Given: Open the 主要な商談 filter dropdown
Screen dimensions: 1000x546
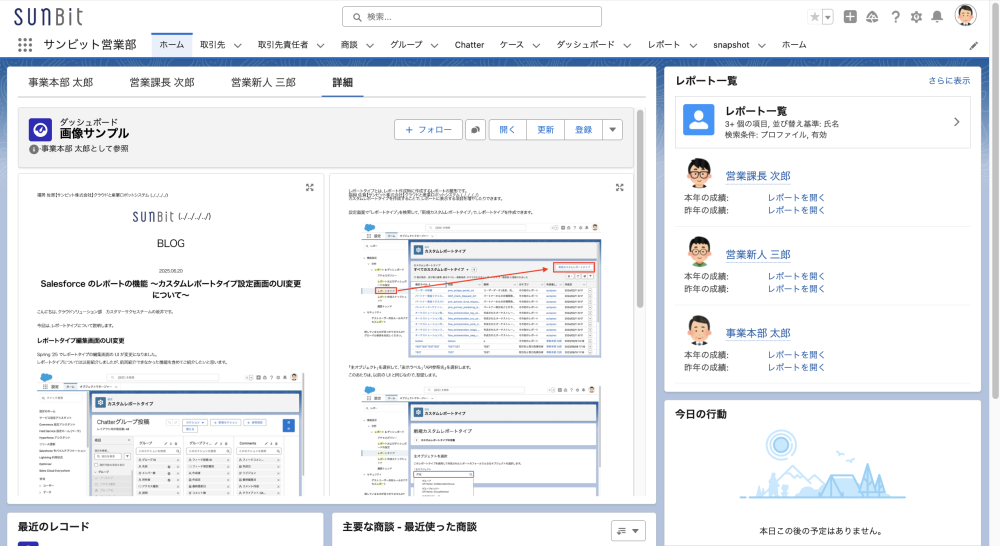Looking at the screenshot, I should [x=628, y=531].
